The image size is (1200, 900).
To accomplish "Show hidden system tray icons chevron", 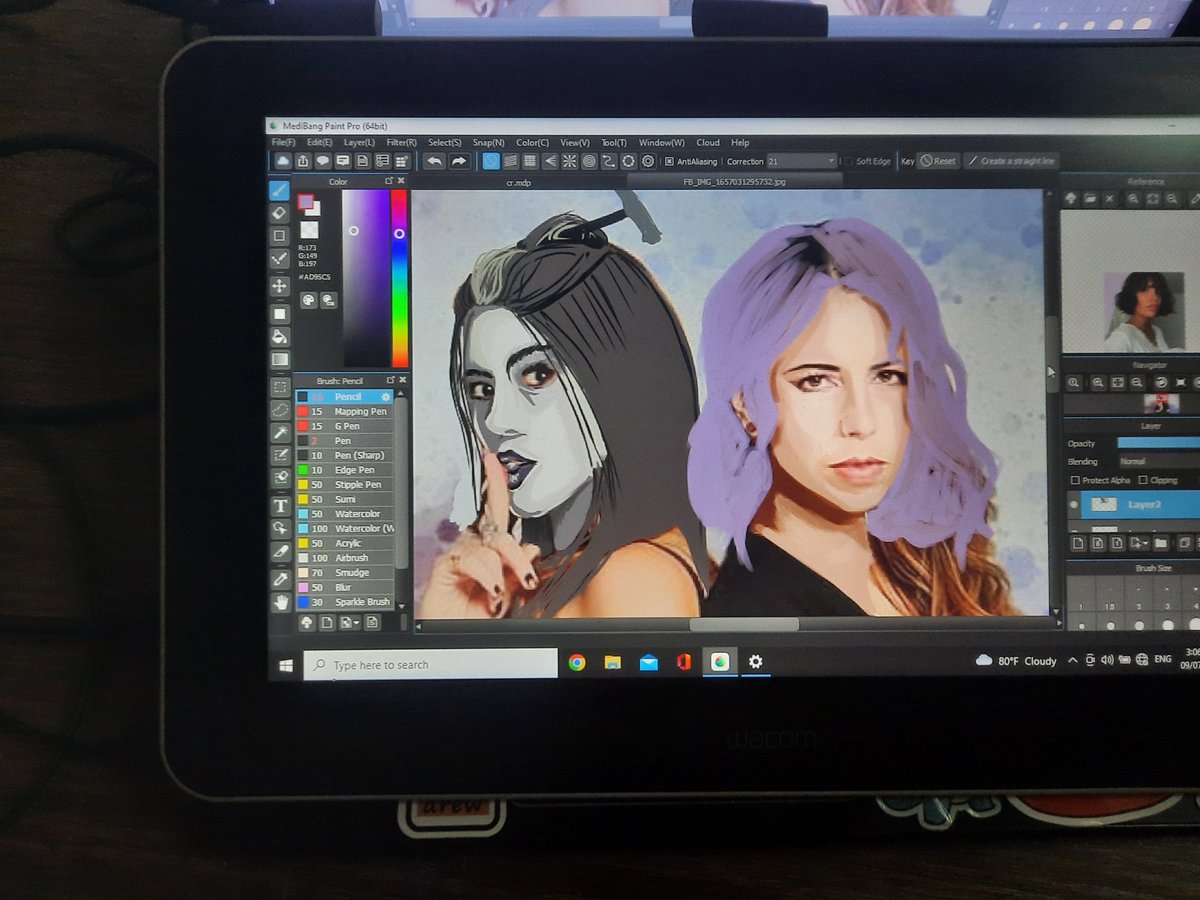I will pyautogui.click(x=1073, y=660).
